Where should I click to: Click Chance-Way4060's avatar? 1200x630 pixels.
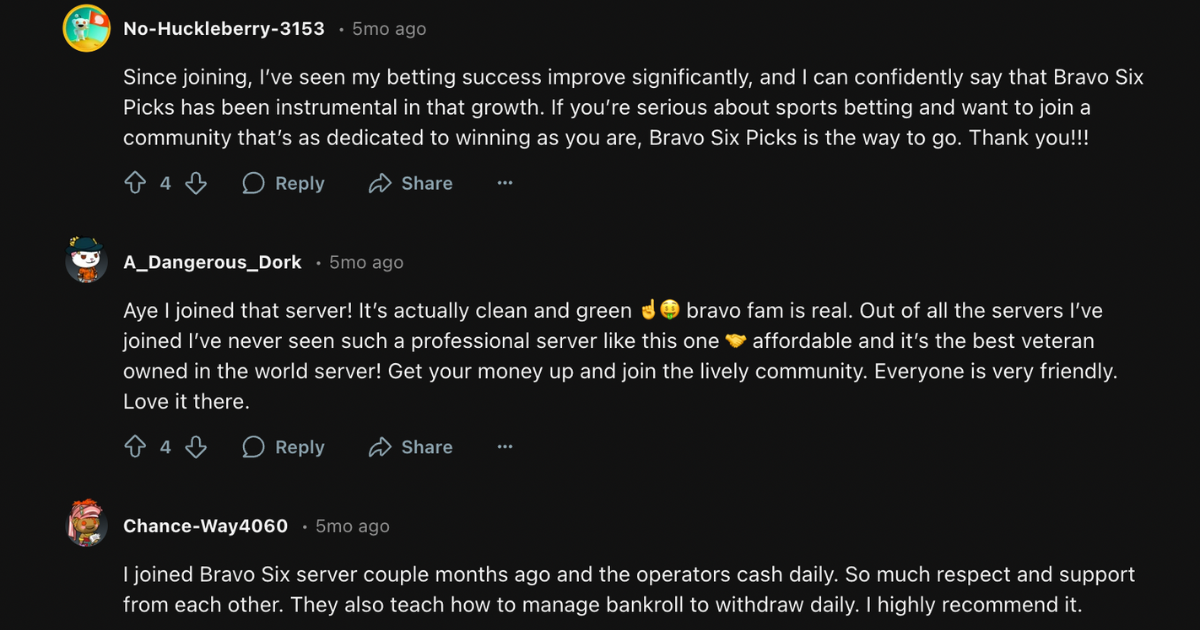click(86, 525)
